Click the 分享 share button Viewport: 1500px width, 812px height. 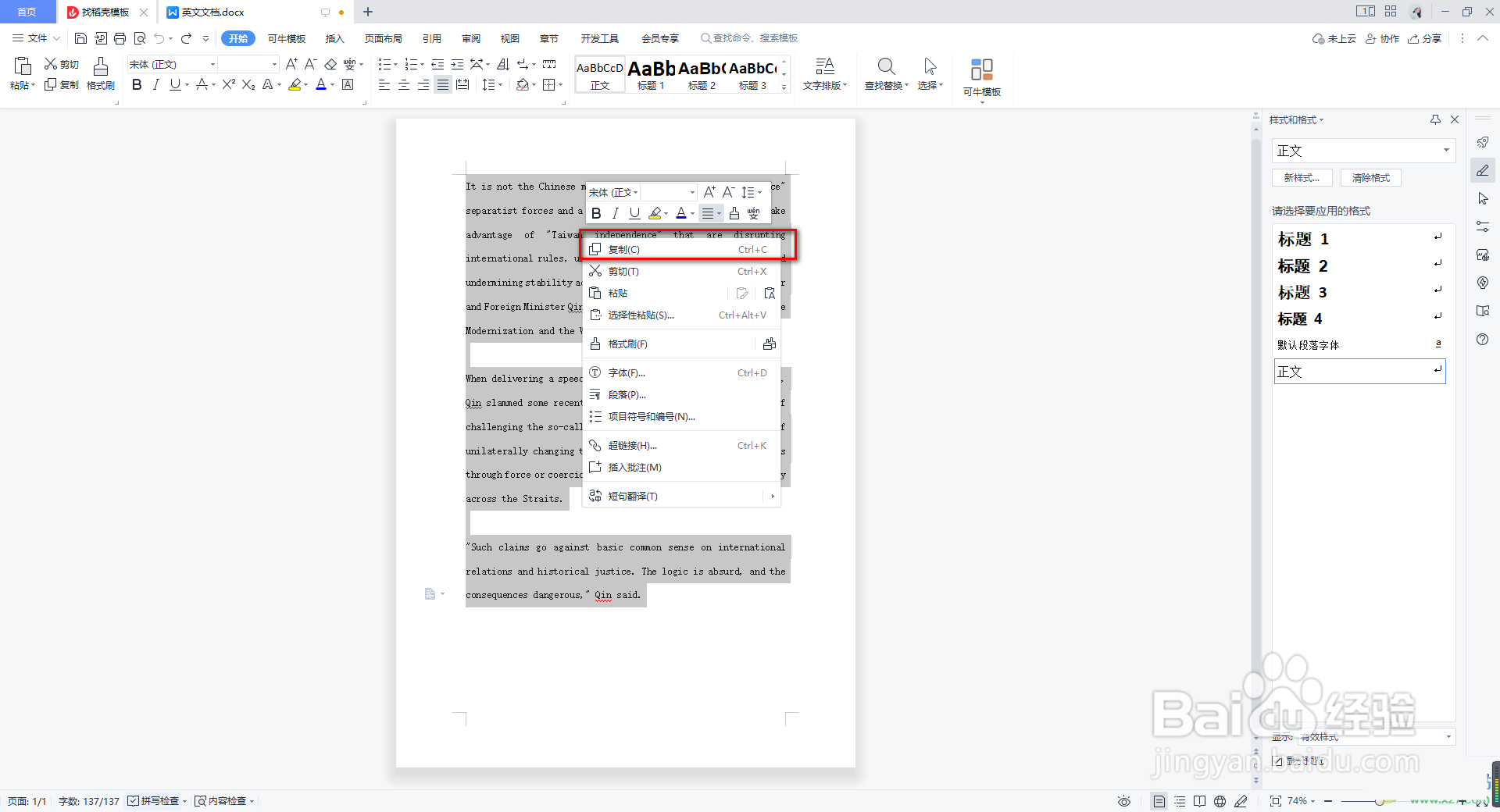[1424, 38]
